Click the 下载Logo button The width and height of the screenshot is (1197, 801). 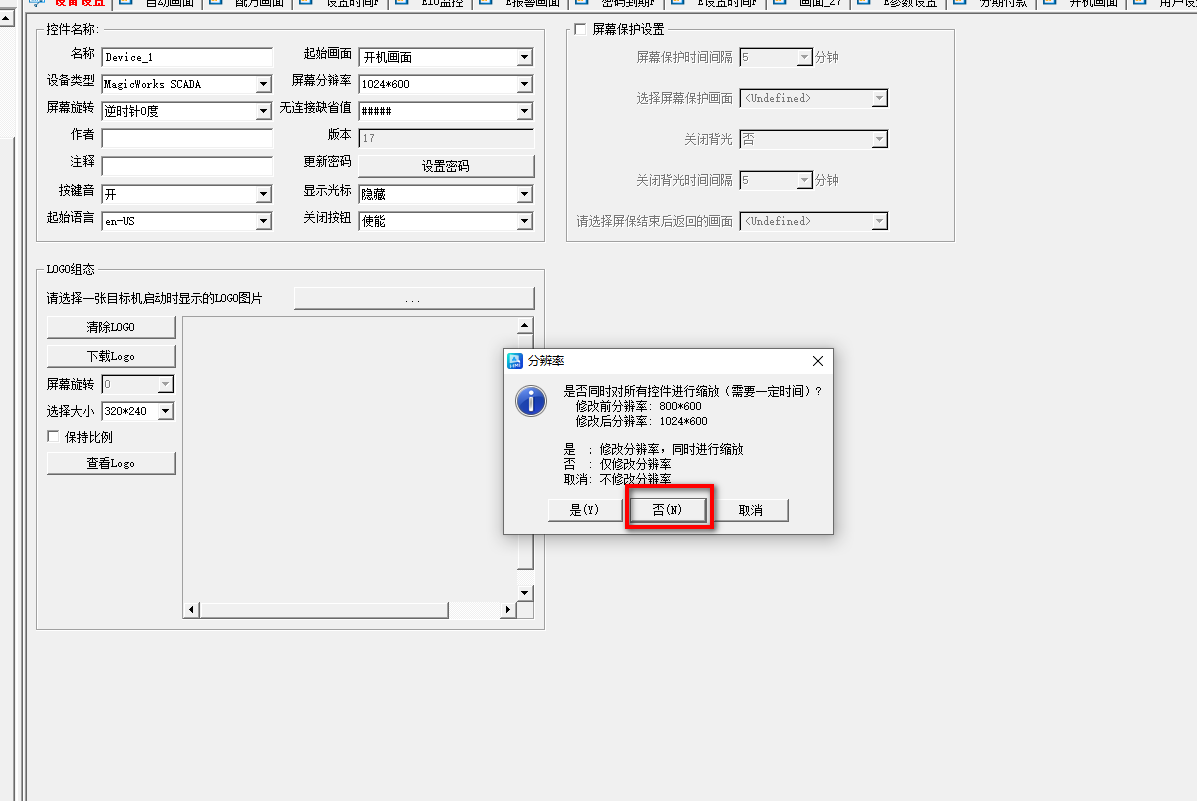[x=111, y=356]
